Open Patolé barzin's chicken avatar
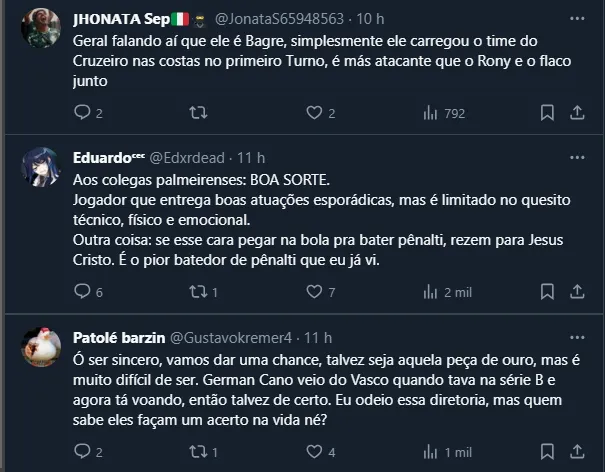This screenshot has width=605, height=472. [41, 346]
